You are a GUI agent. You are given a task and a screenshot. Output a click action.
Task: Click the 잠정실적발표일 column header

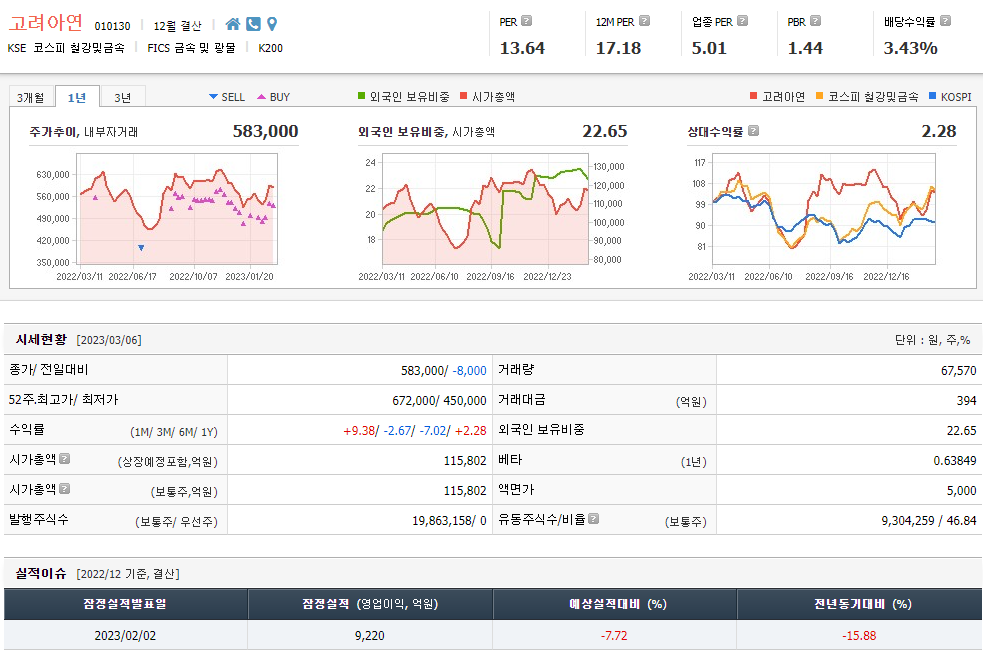click(125, 604)
